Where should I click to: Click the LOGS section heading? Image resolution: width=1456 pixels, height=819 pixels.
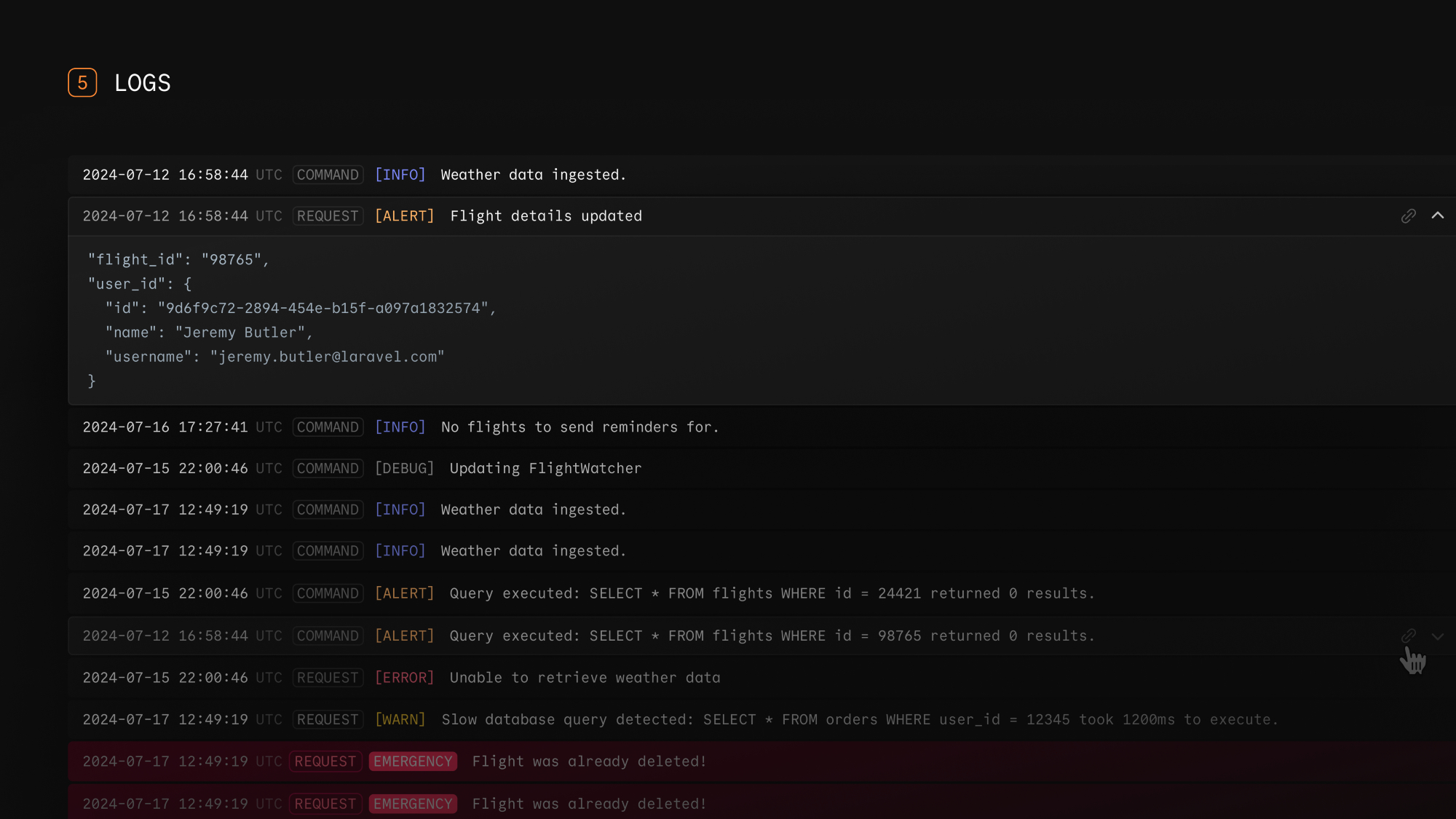coord(143,83)
